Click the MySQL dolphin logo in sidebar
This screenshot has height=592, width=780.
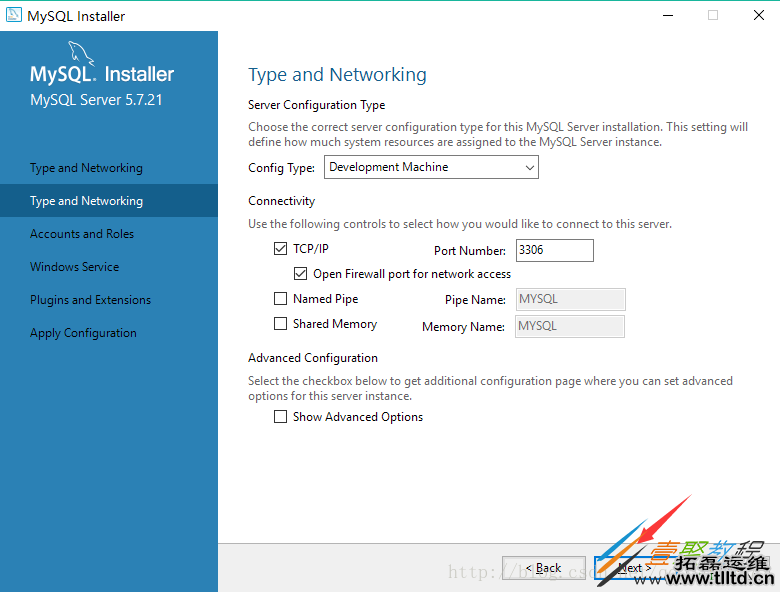[x=80, y=53]
